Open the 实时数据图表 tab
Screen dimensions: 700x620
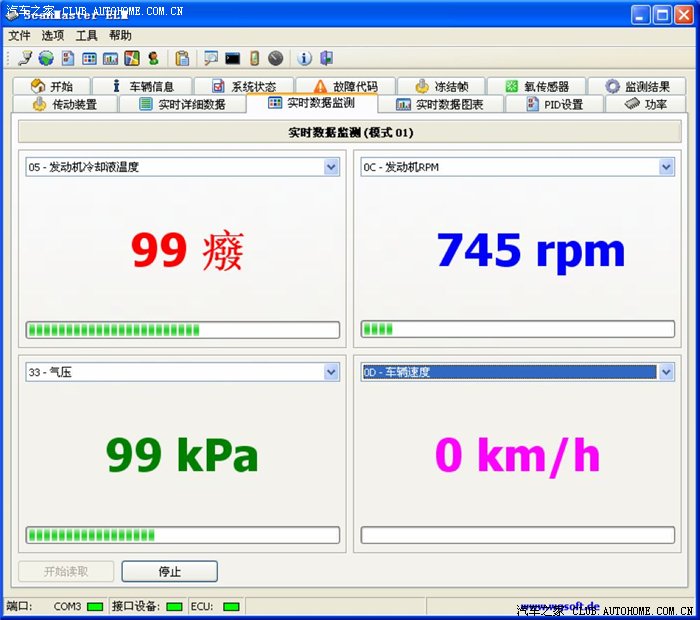(439, 104)
